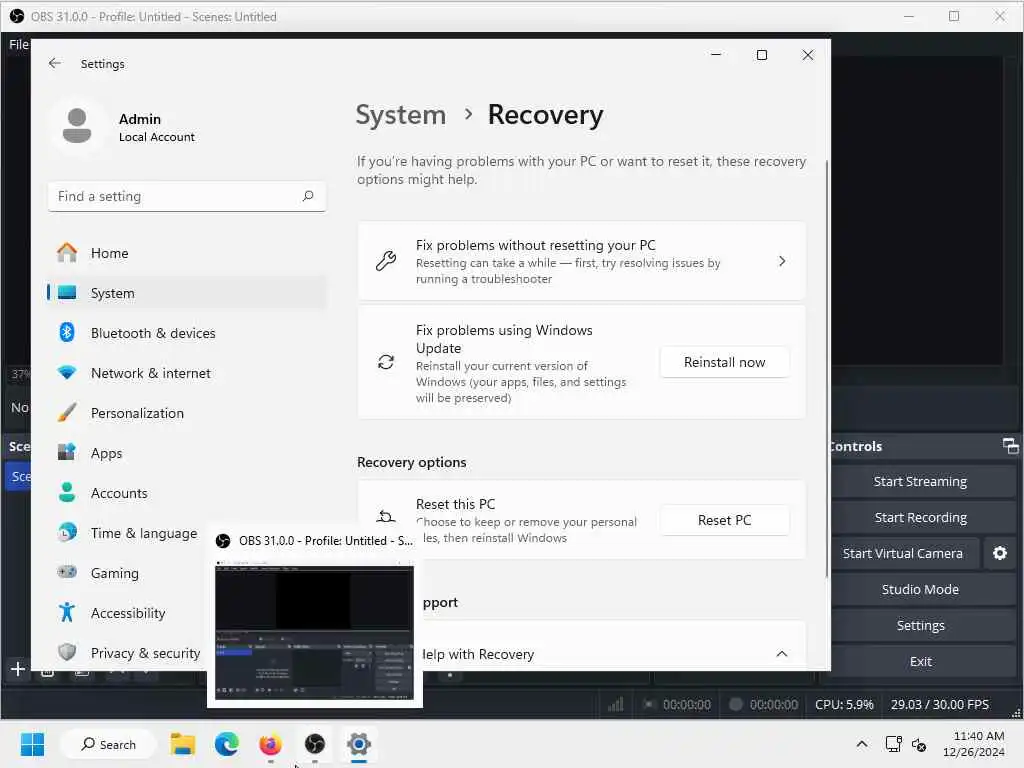This screenshot has width=1024, height=768.
Task: Select System in the sidebar
Action: 187,293
